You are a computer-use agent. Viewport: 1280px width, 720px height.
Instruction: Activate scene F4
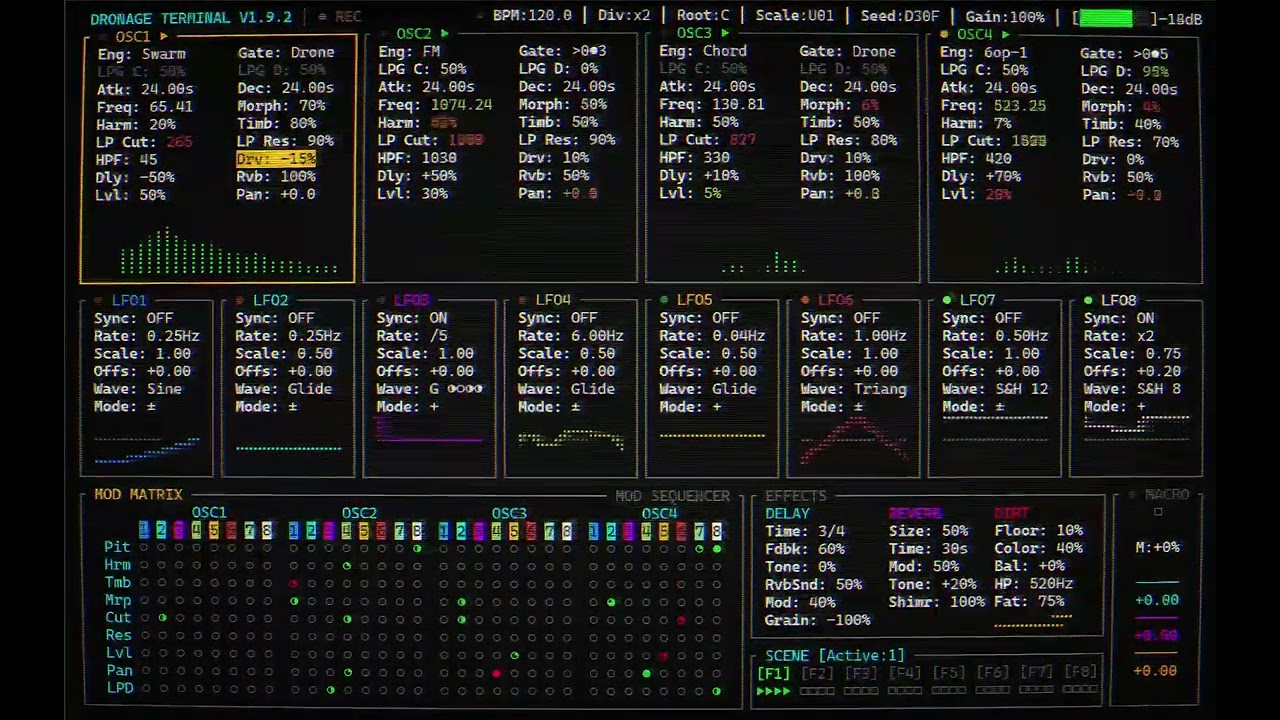[904, 673]
